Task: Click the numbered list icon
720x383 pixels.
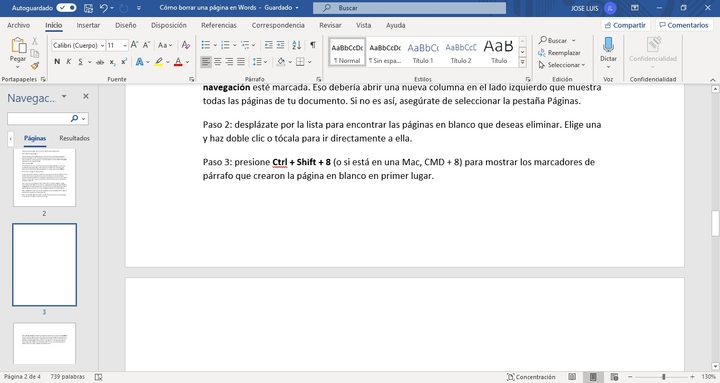Action: click(x=225, y=45)
